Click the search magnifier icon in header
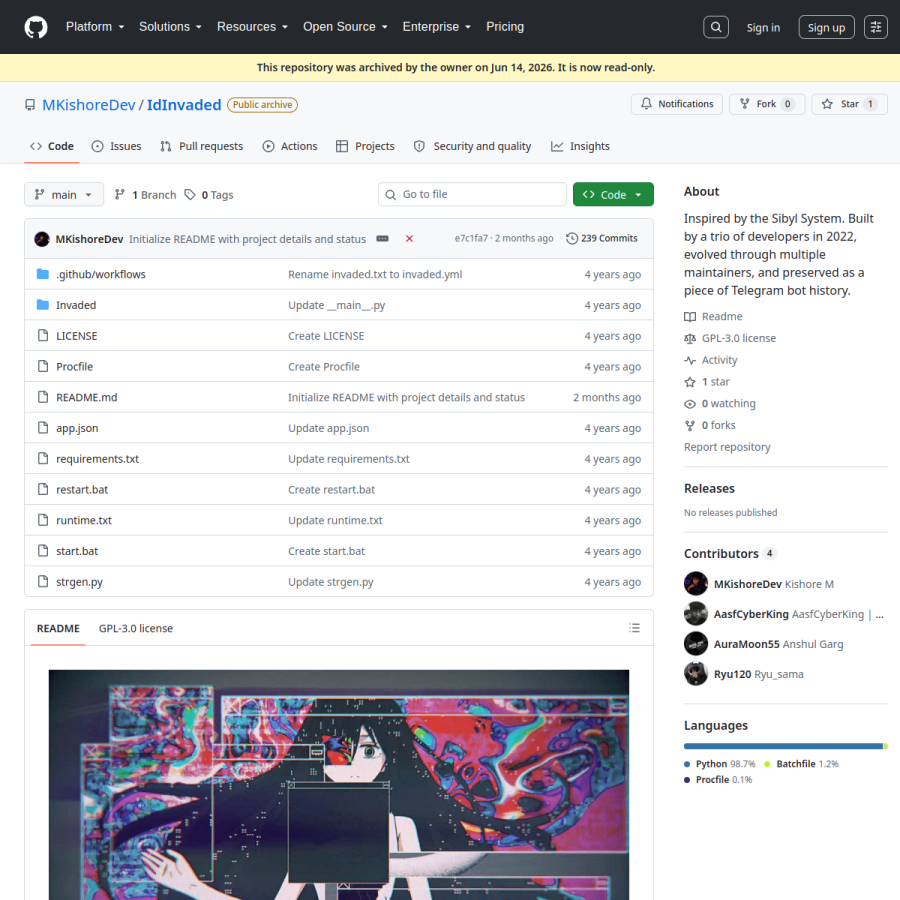The width and height of the screenshot is (900, 900). (x=716, y=27)
